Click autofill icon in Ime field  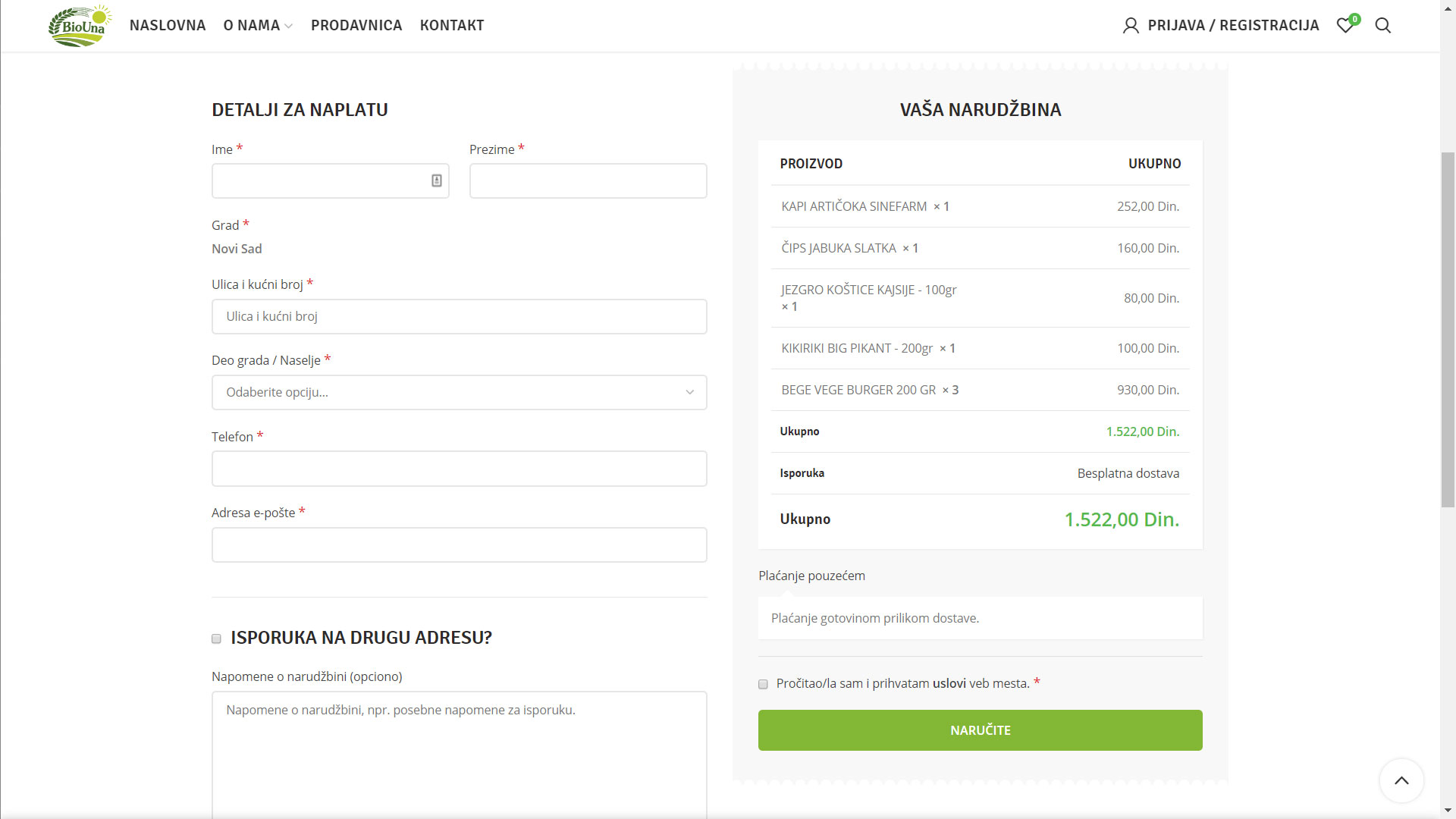click(x=437, y=180)
